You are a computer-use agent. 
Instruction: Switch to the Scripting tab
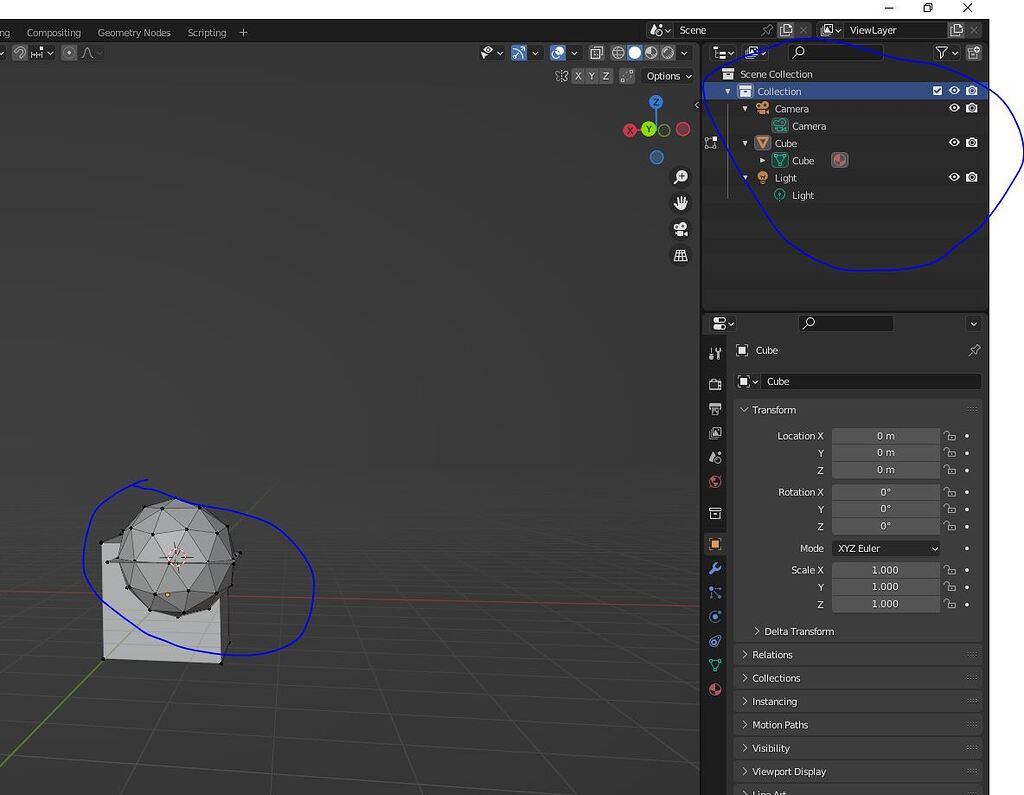pyautogui.click(x=206, y=32)
